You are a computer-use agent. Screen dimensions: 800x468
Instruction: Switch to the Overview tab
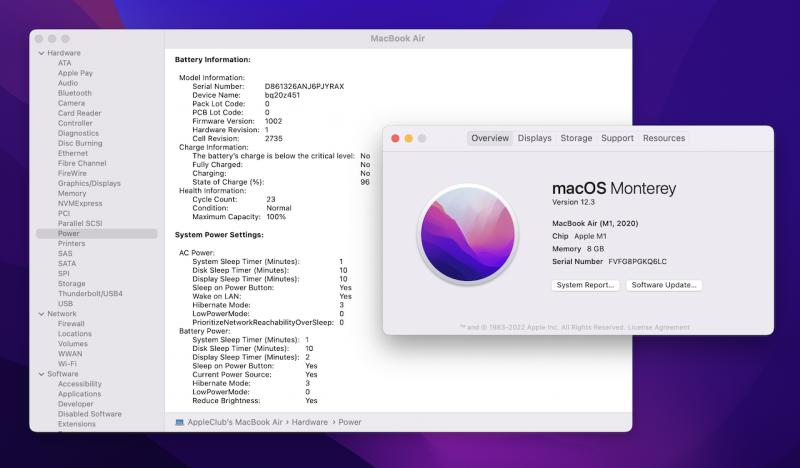(x=490, y=138)
